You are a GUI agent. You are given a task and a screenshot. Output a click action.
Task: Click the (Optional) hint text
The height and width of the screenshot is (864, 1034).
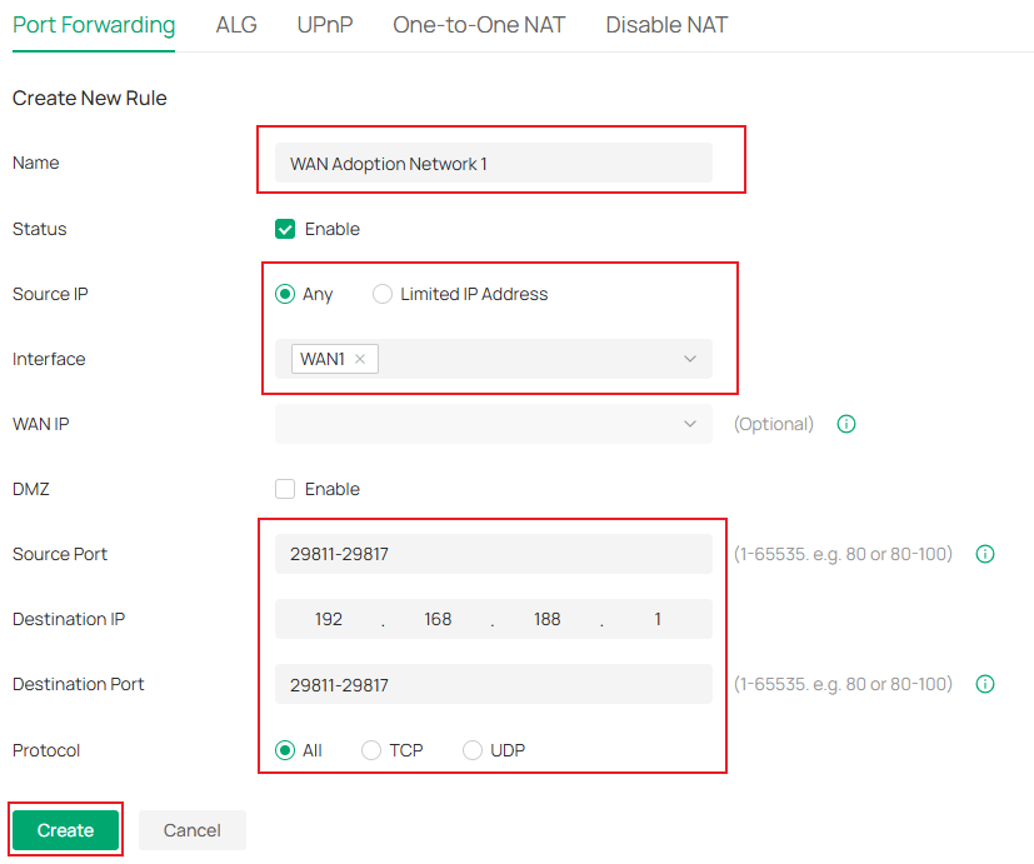tap(774, 424)
